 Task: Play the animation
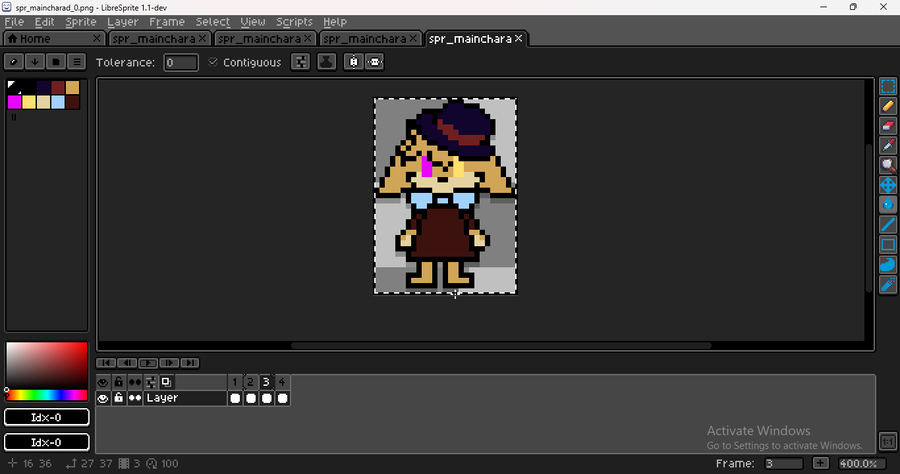tap(148, 363)
